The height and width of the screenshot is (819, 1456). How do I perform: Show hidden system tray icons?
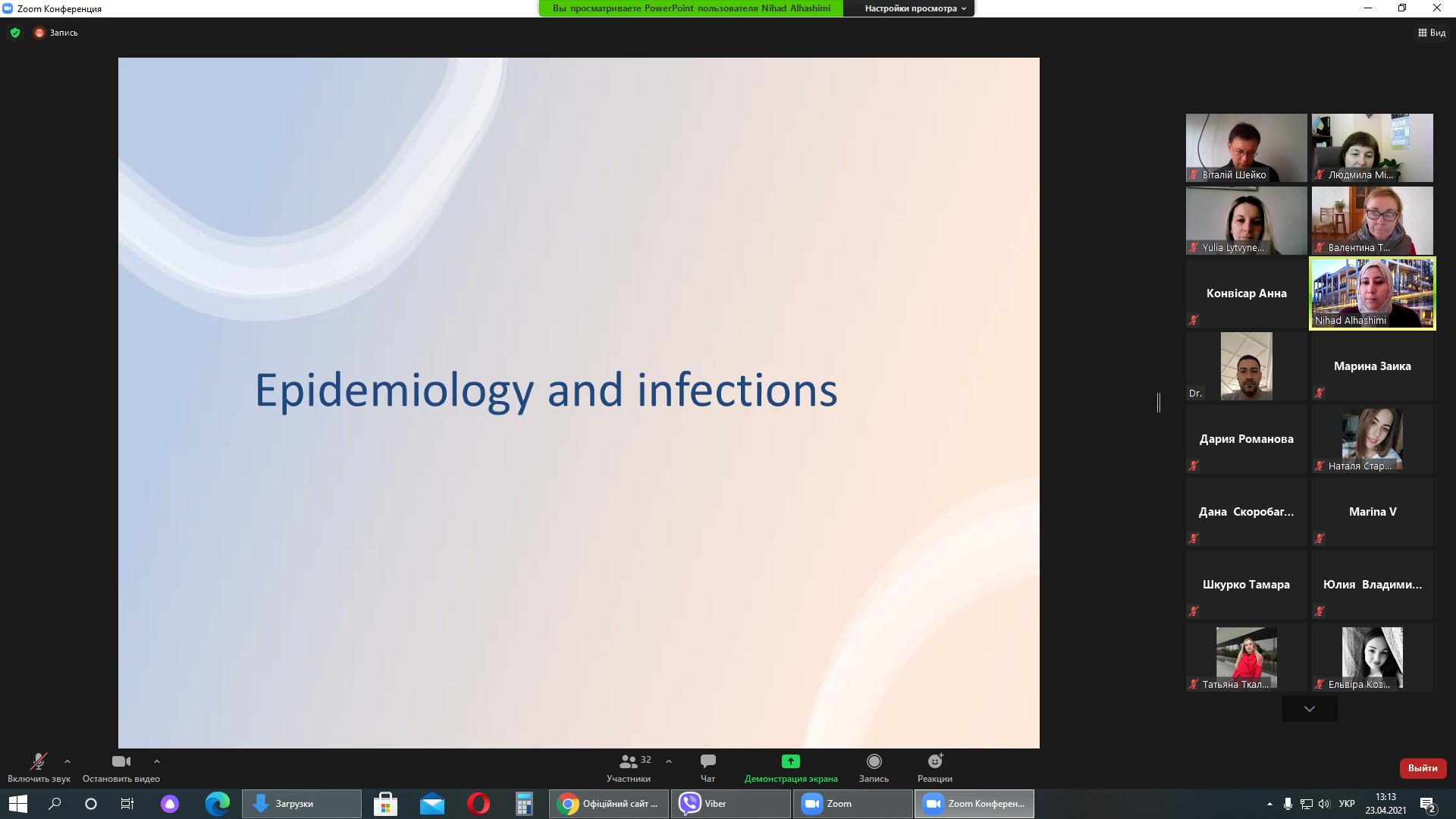coord(1269,804)
